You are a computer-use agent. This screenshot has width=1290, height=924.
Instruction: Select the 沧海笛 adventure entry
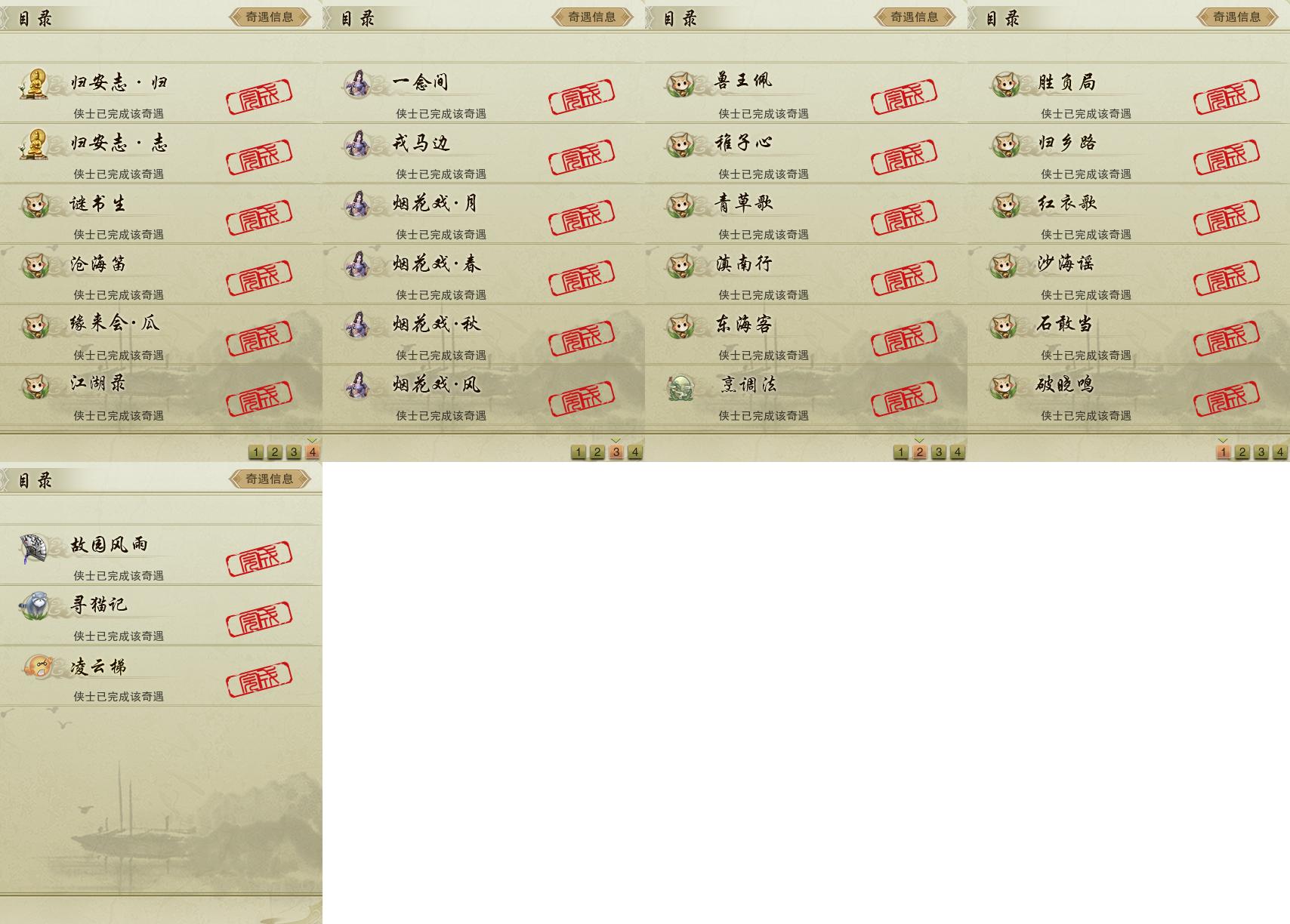point(161,274)
